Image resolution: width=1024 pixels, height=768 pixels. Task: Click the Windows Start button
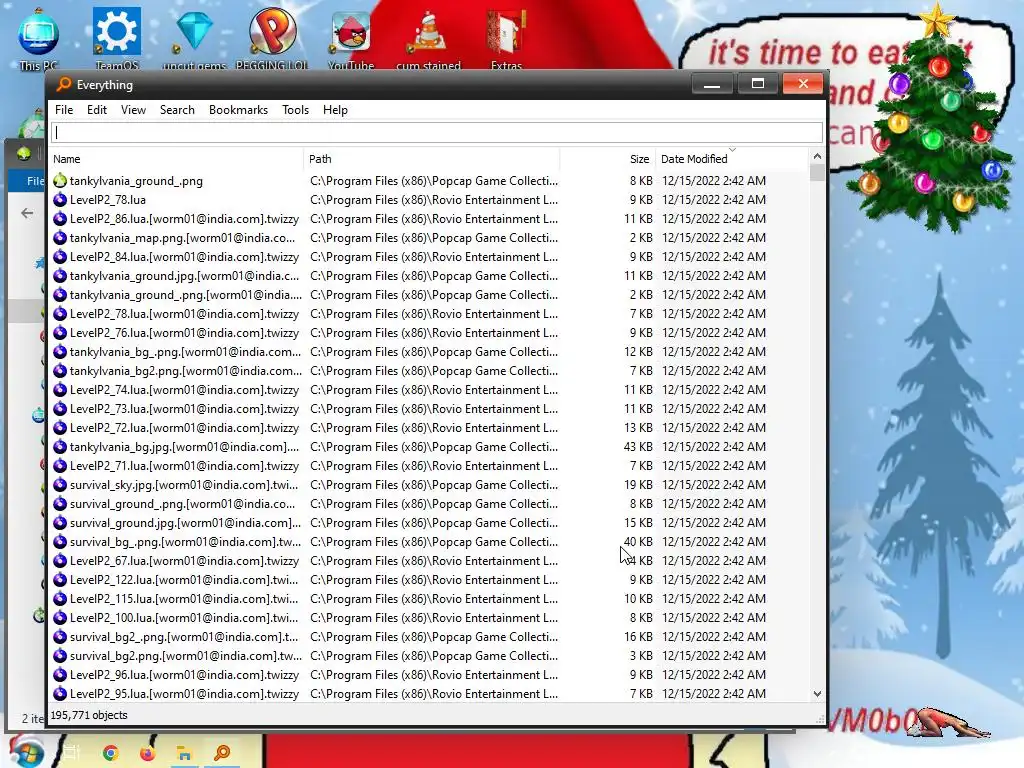[x=26, y=753]
